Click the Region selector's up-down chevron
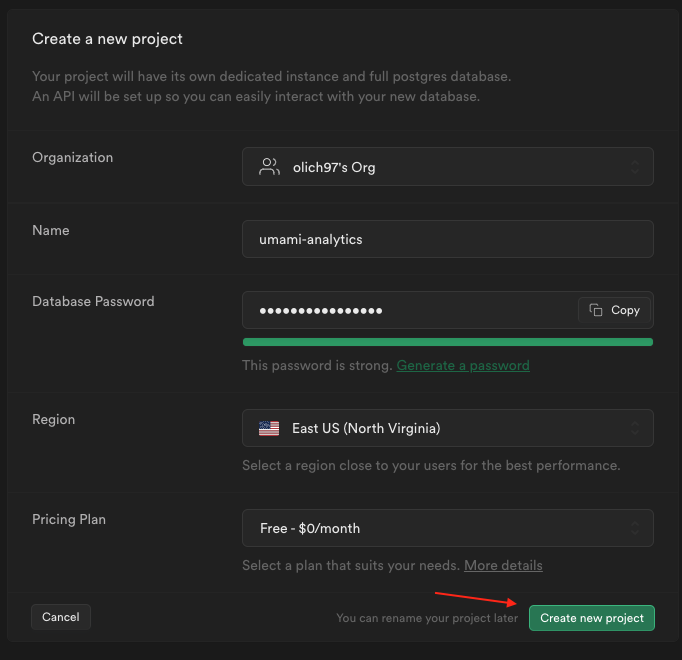Viewport: 682px width, 660px height. (634, 428)
